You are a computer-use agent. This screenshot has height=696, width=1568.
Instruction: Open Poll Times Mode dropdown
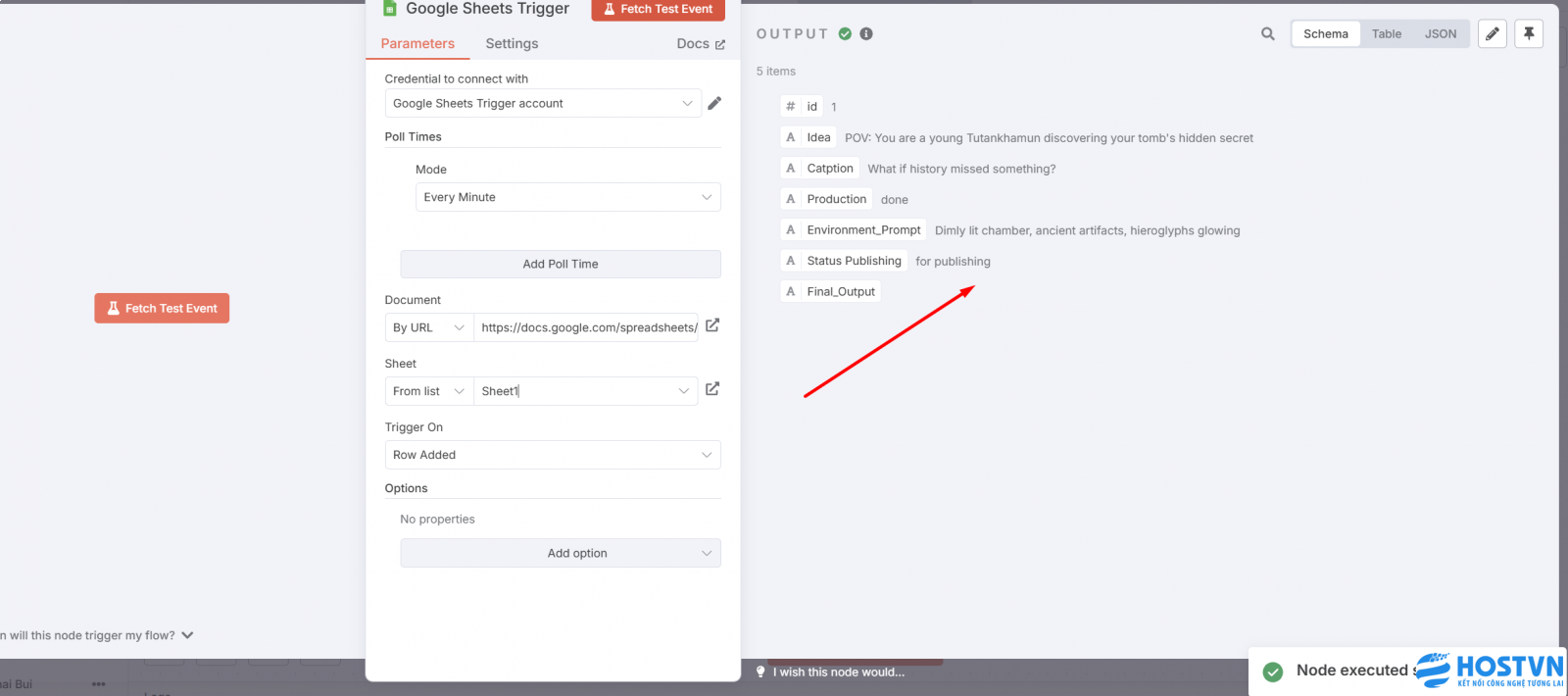568,197
